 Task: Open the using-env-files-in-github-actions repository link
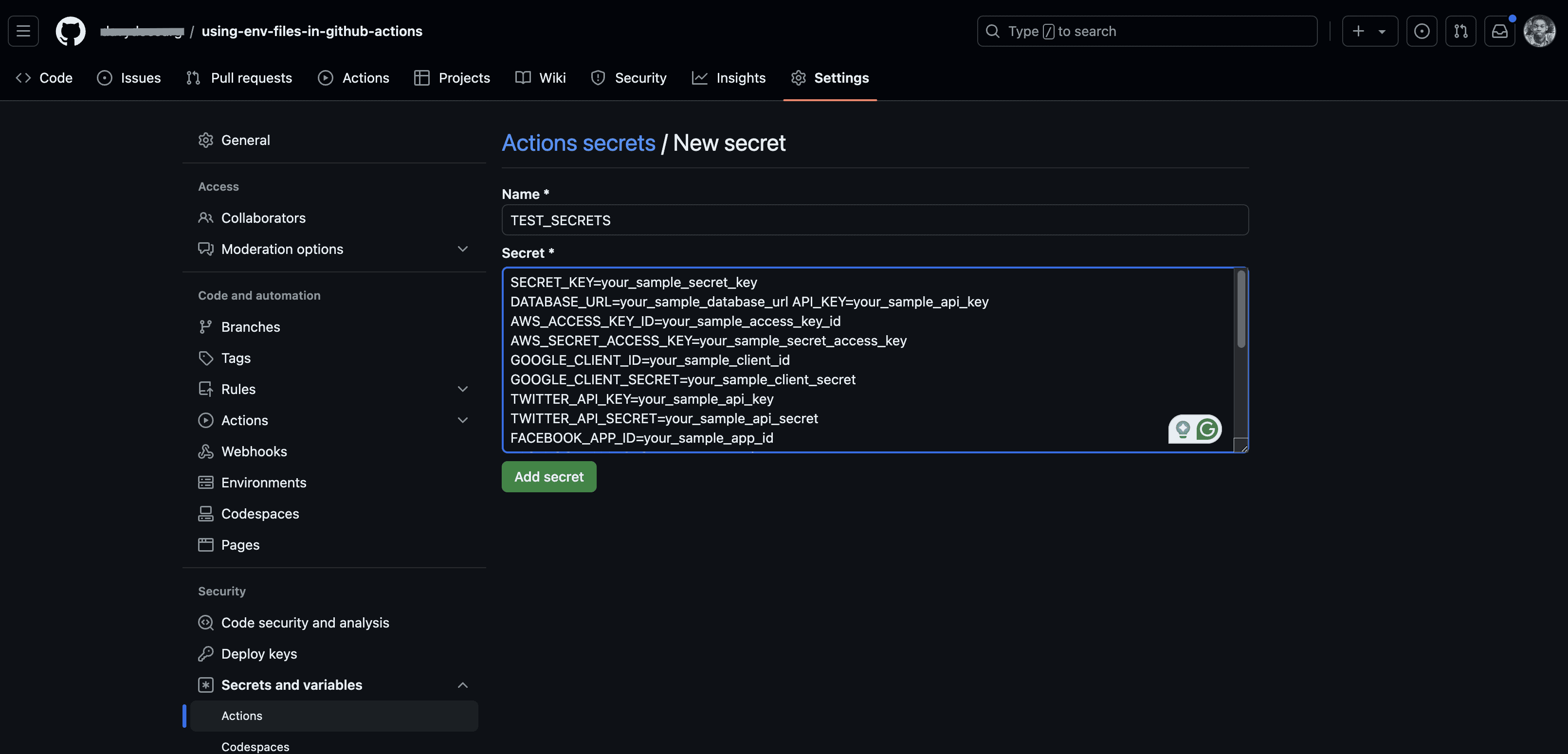pos(311,31)
